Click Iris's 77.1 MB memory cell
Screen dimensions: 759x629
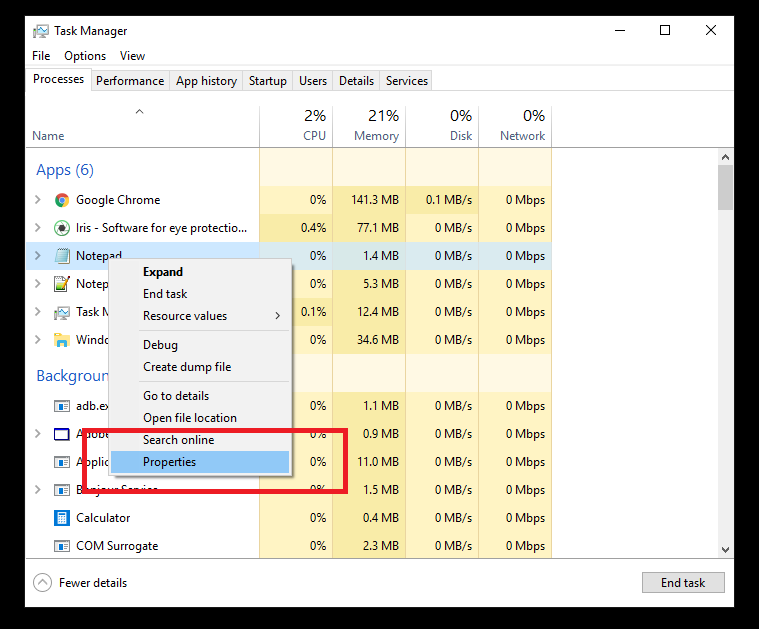pos(369,228)
